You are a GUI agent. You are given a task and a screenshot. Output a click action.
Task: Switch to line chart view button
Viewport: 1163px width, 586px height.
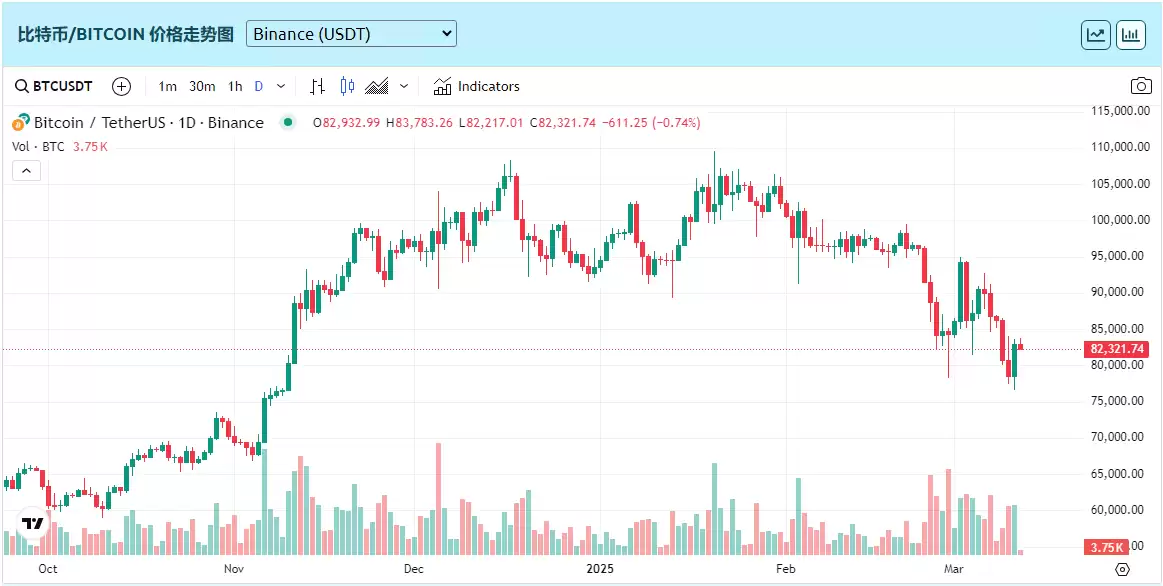tap(1096, 34)
